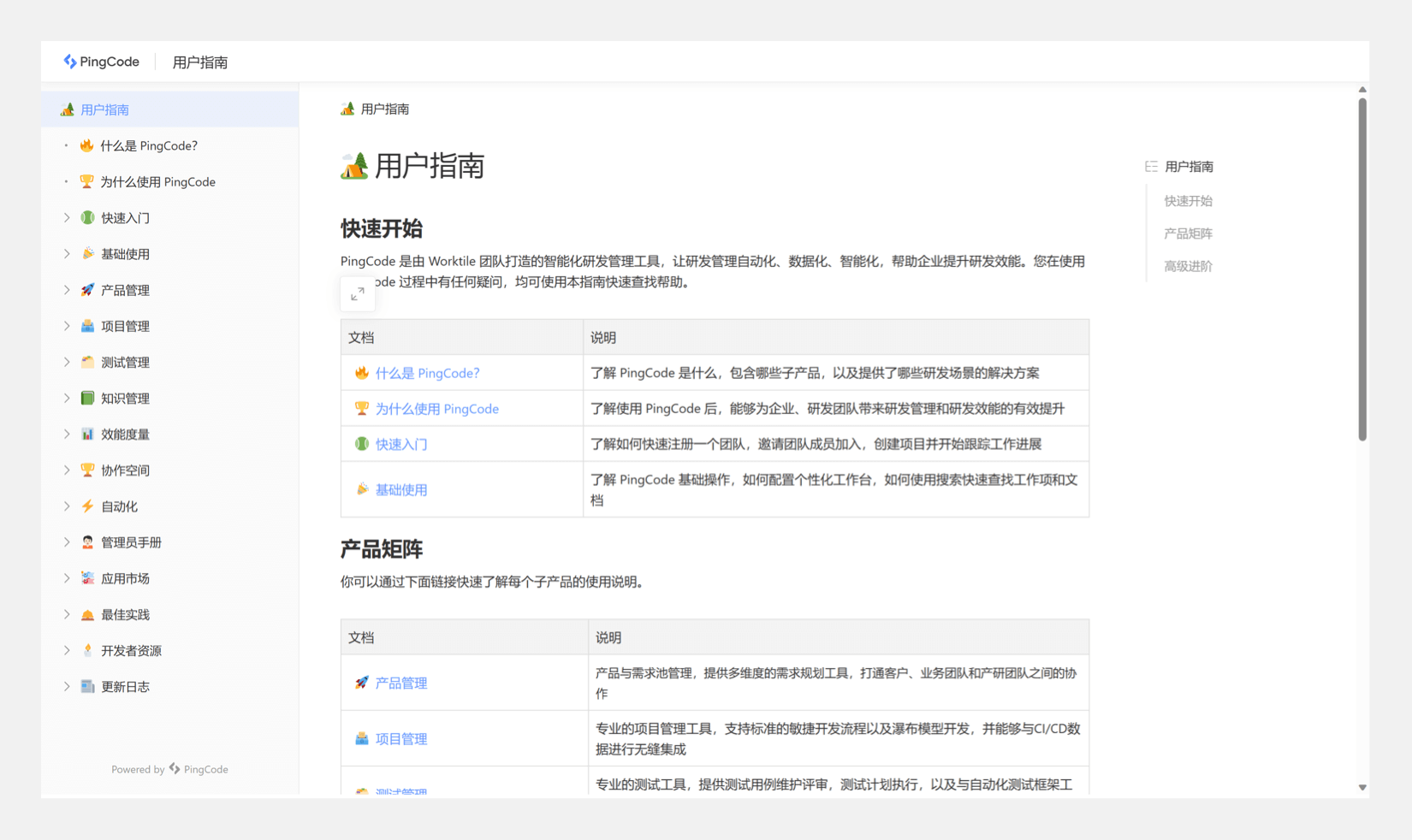Jump to 高级进阶 in the outline
The width and height of the screenshot is (1412, 840).
[x=1188, y=266]
